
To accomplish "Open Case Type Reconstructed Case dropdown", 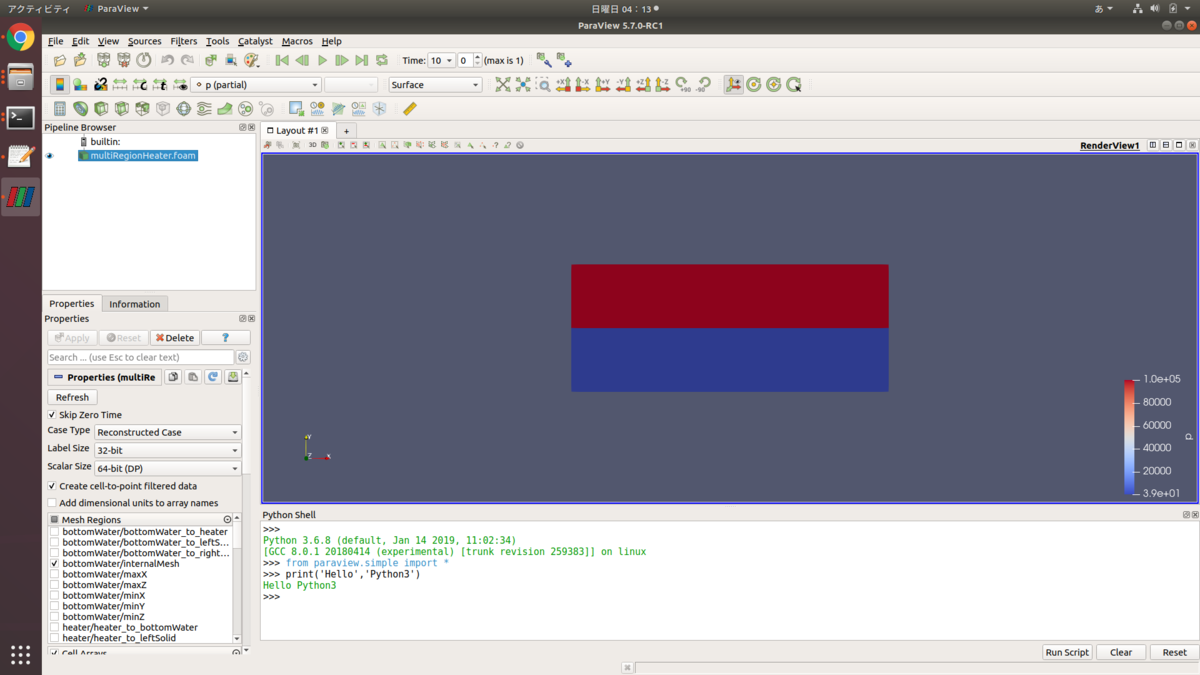I will 168,433.
